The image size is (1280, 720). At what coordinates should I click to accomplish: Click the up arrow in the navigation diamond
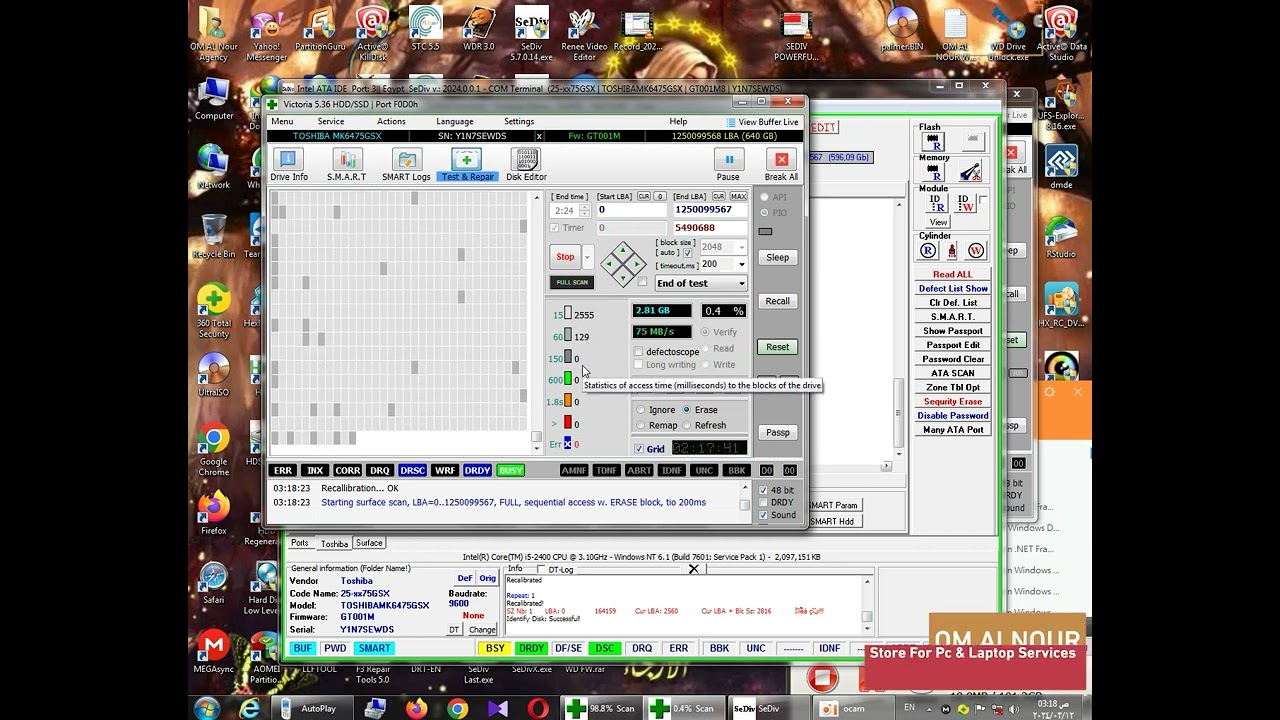(623, 249)
